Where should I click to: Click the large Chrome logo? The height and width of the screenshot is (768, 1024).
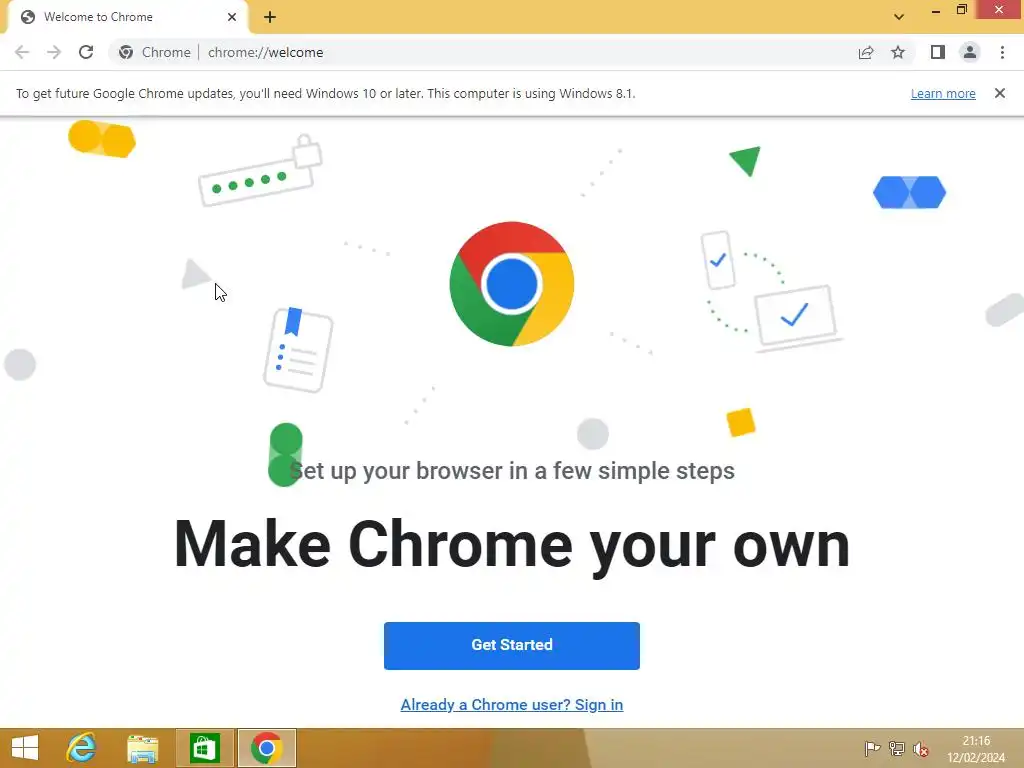click(x=512, y=284)
